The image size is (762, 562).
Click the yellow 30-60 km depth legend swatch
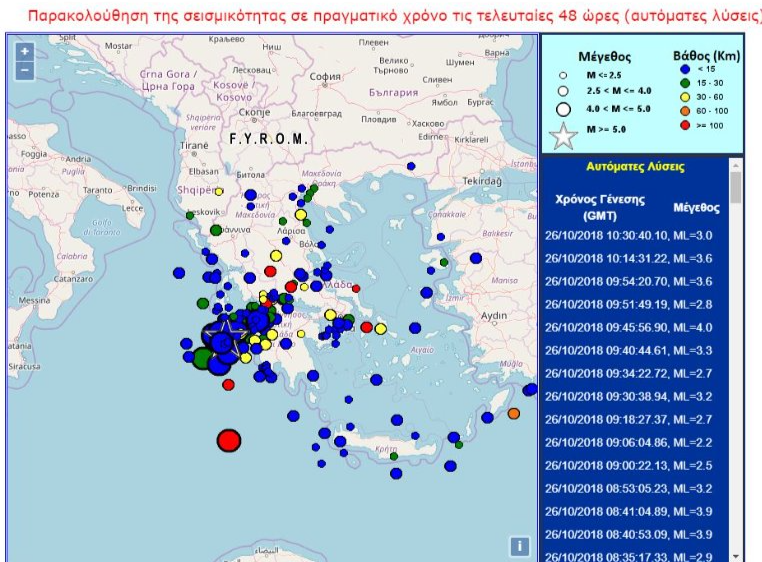point(685,97)
